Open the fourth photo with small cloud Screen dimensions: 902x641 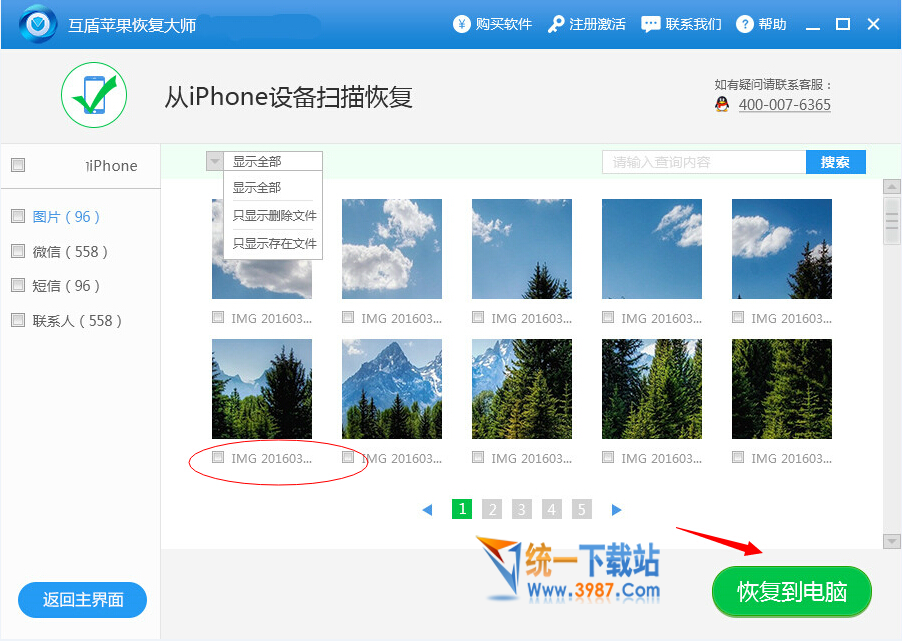(x=652, y=249)
